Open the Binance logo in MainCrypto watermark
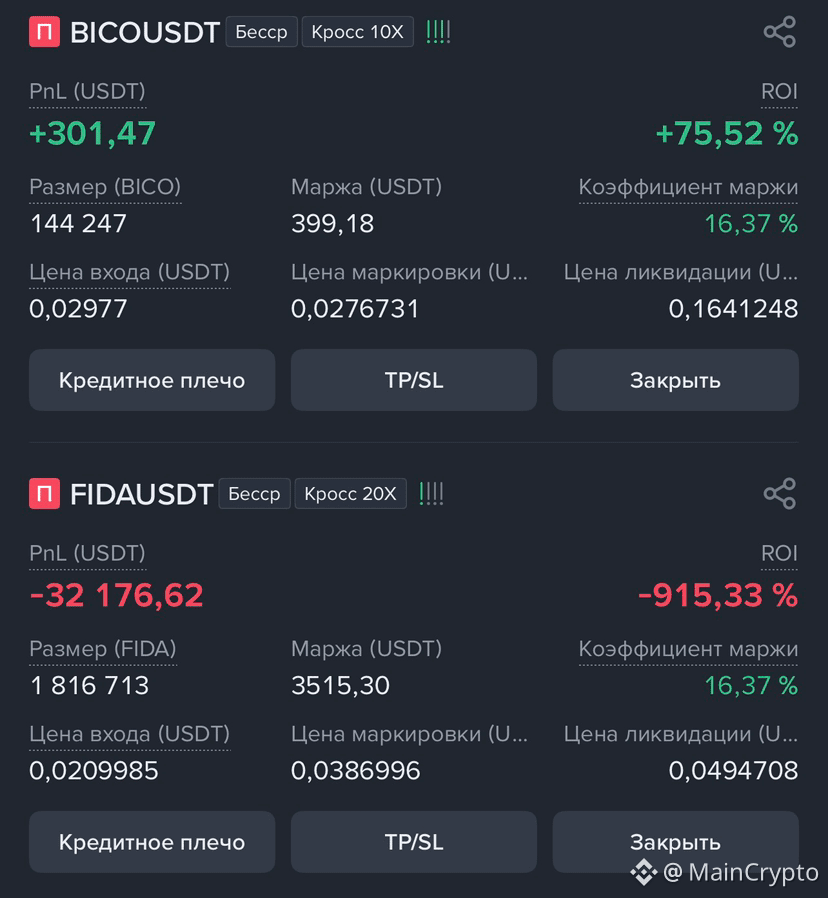This screenshot has height=898, width=828. 644,872
